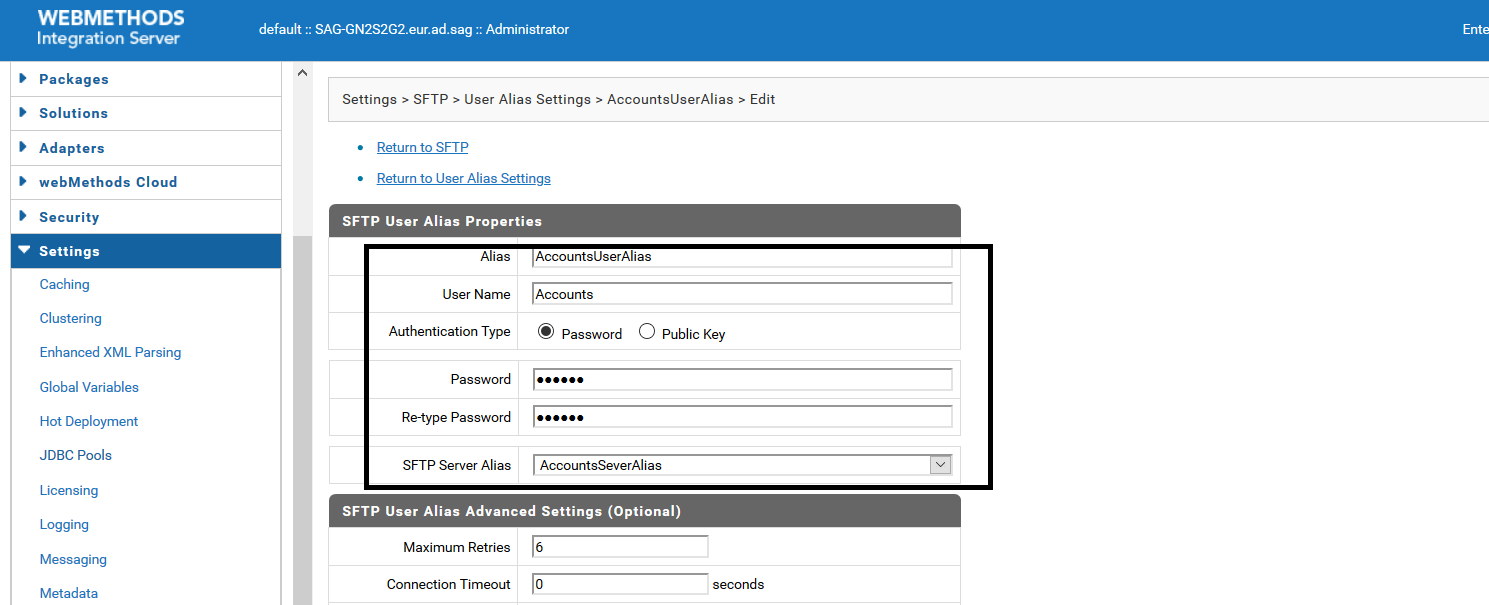Select the Password authentication type
Screen dimensions: 1489x605
546,332
